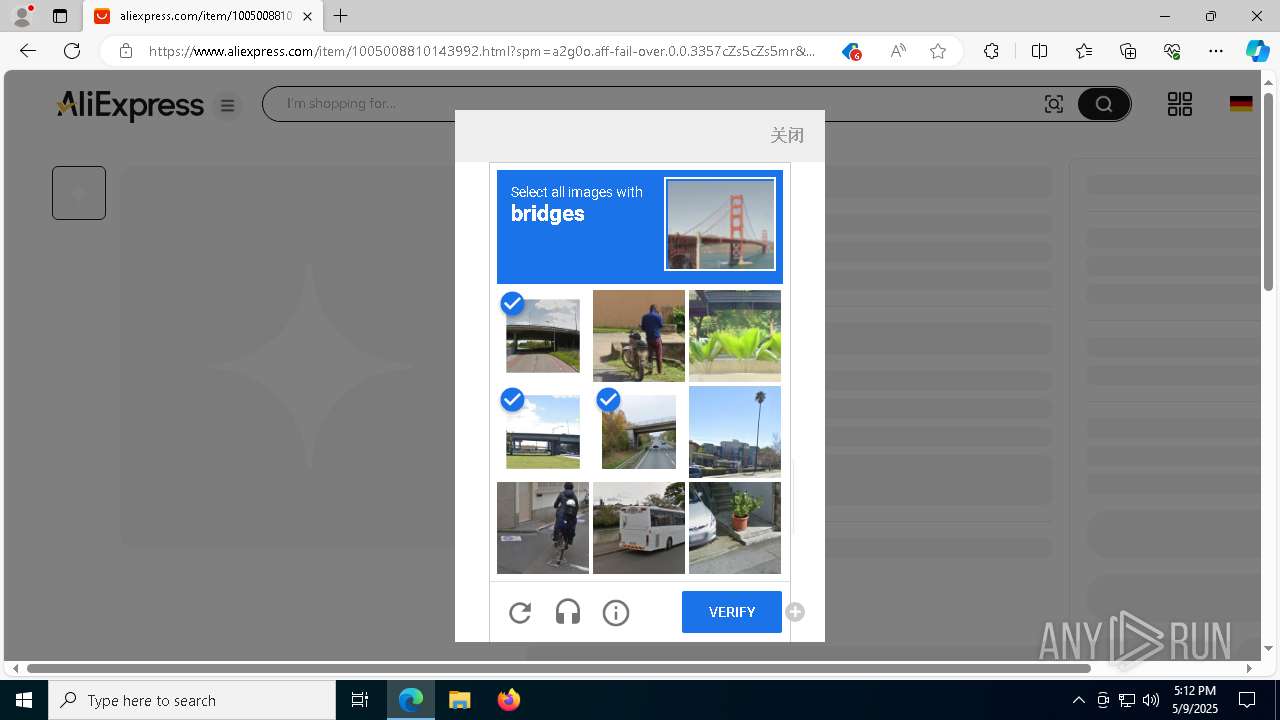This screenshot has height=720, width=1280.
Task: Open image search camera icon
Action: (1054, 104)
